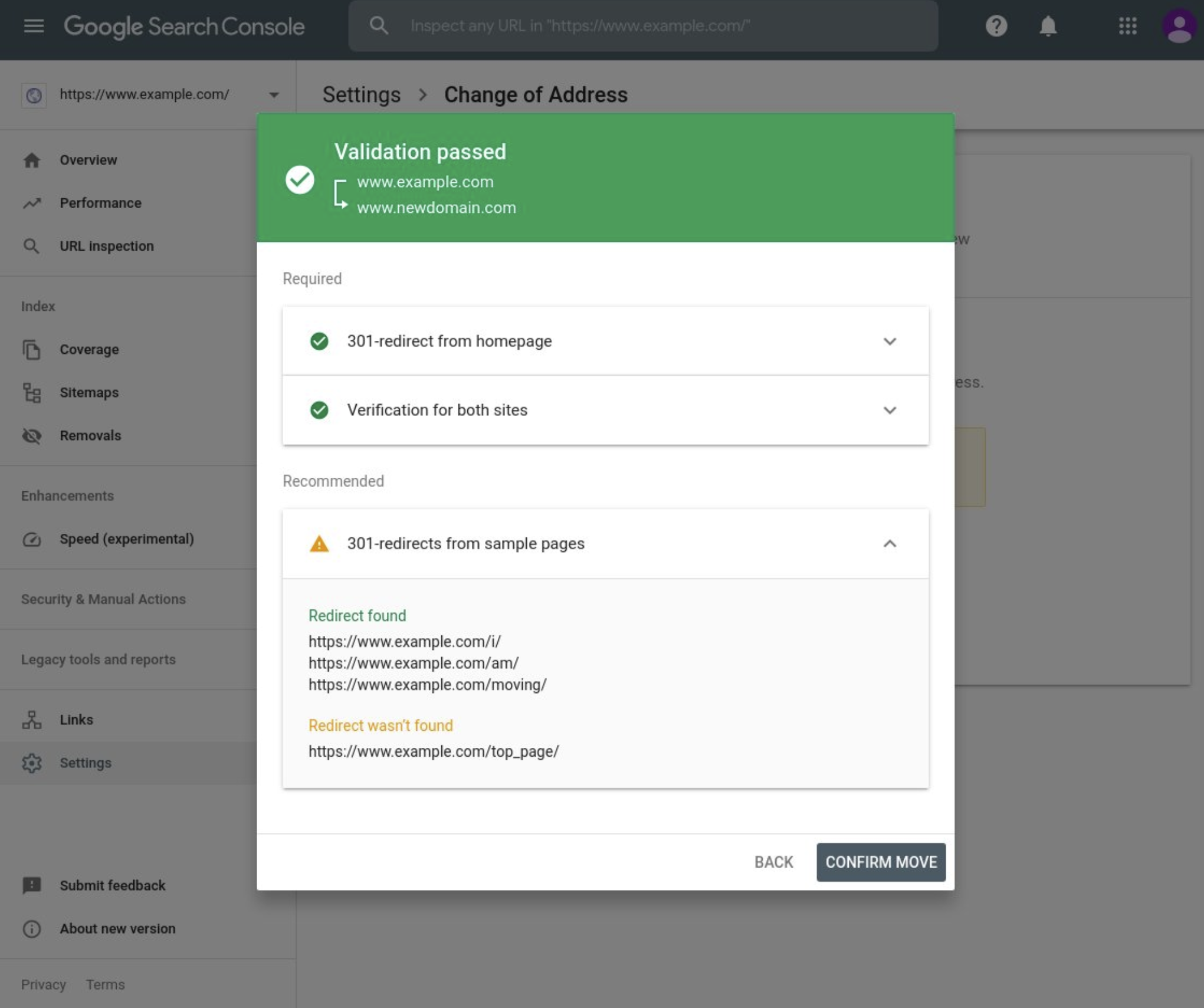Click the Links icon in sidebar

(32, 719)
